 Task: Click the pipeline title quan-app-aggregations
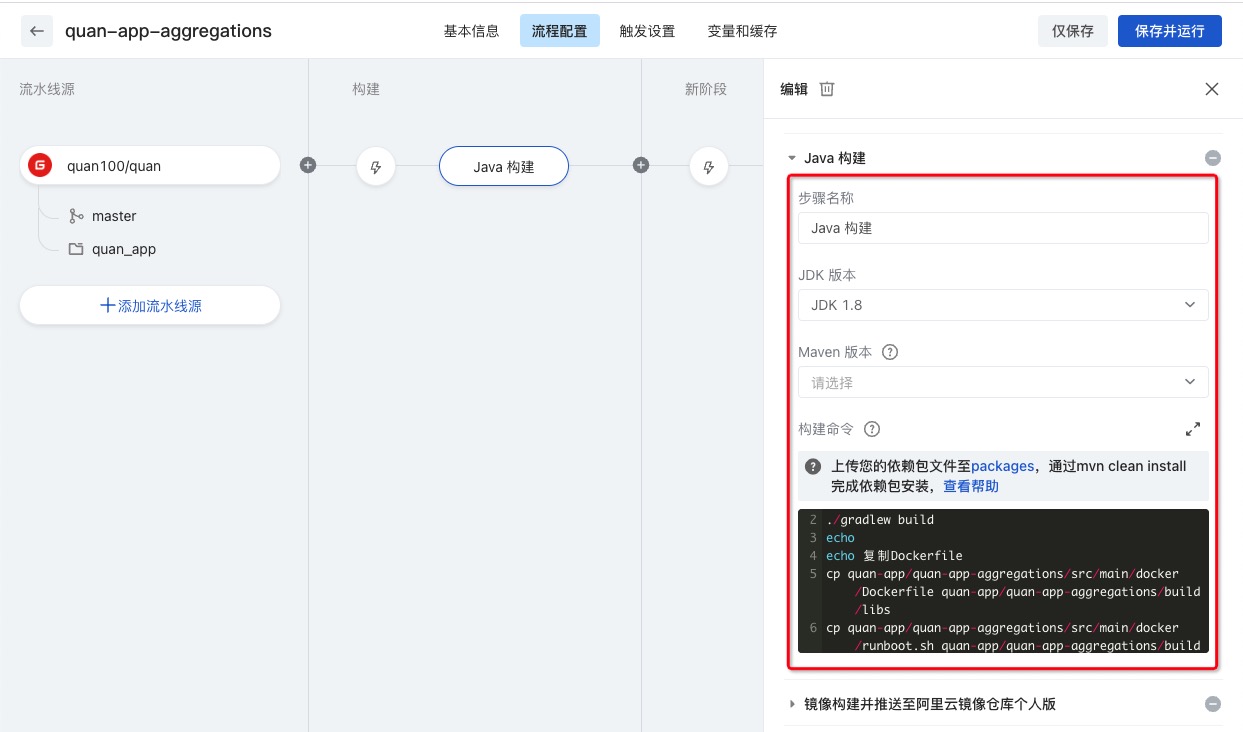click(x=168, y=31)
